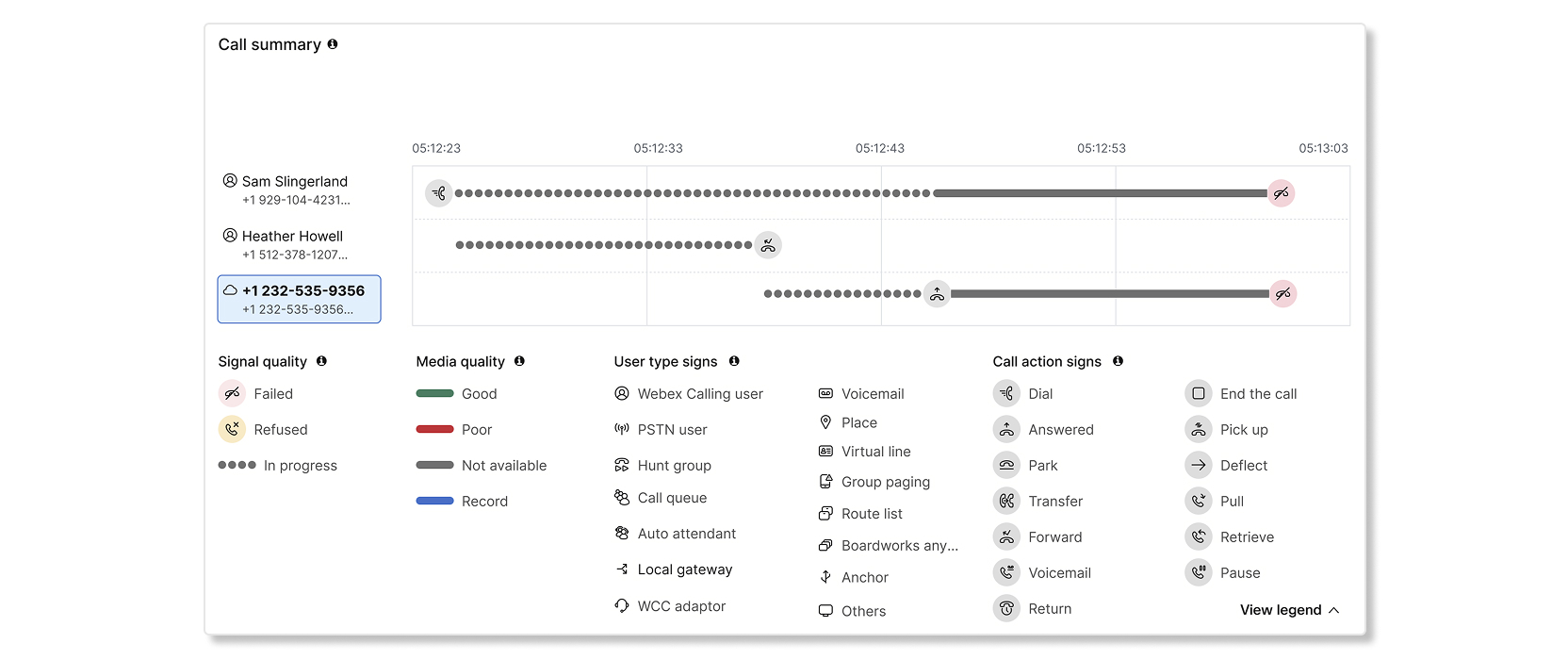Click the green Good media quality swatch
Viewport: 1568px width, 660px height.
pyautogui.click(x=434, y=394)
